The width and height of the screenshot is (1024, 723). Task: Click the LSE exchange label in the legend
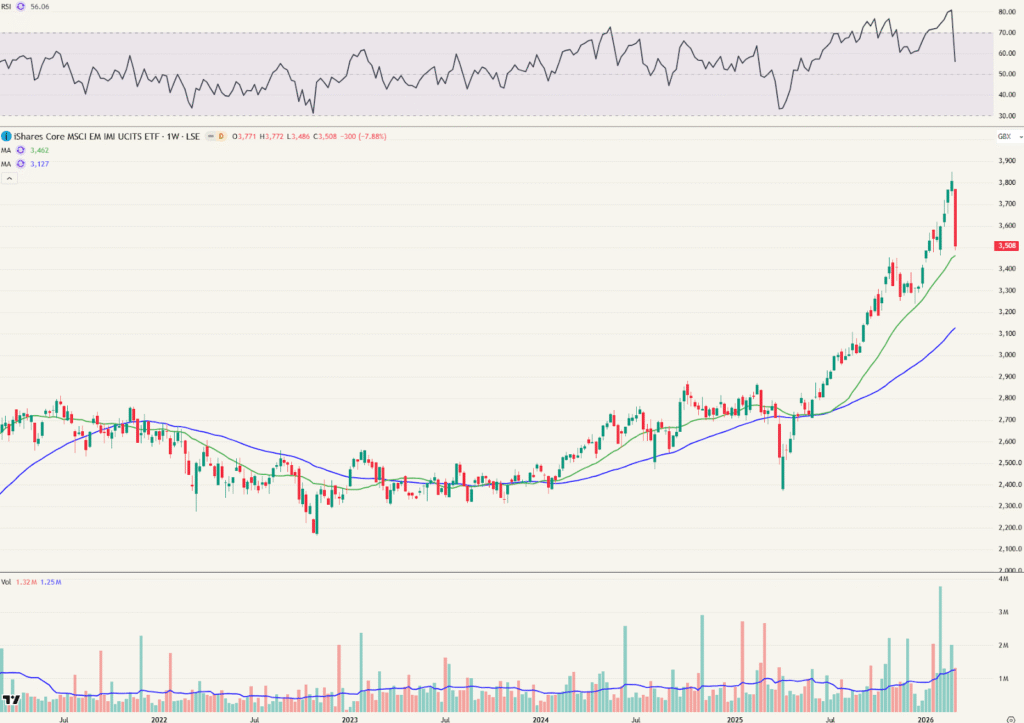click(194, 136)
